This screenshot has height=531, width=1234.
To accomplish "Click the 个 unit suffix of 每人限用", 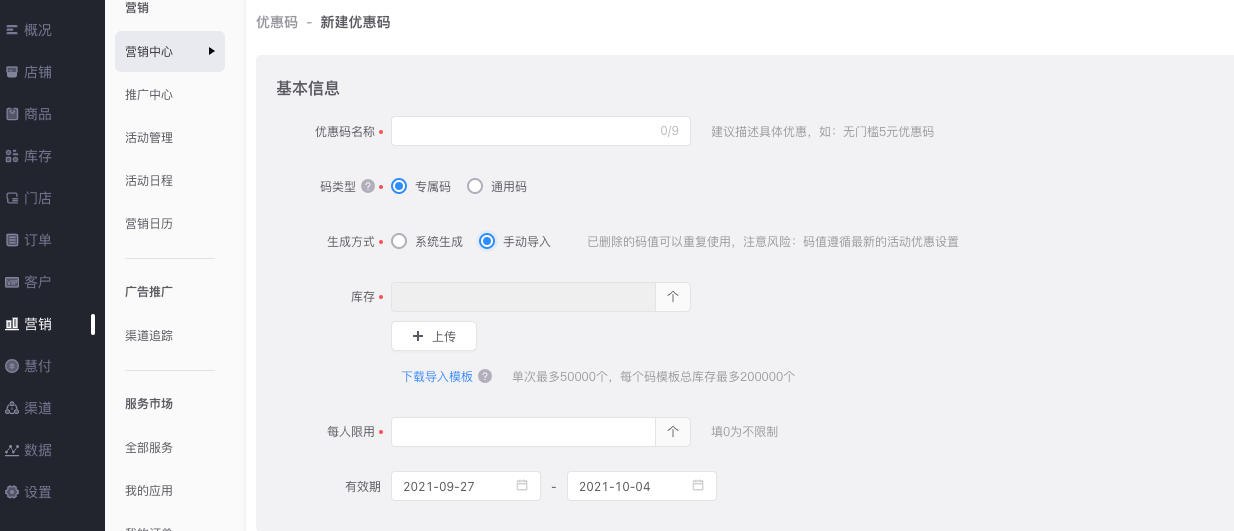I will (673, 432).
